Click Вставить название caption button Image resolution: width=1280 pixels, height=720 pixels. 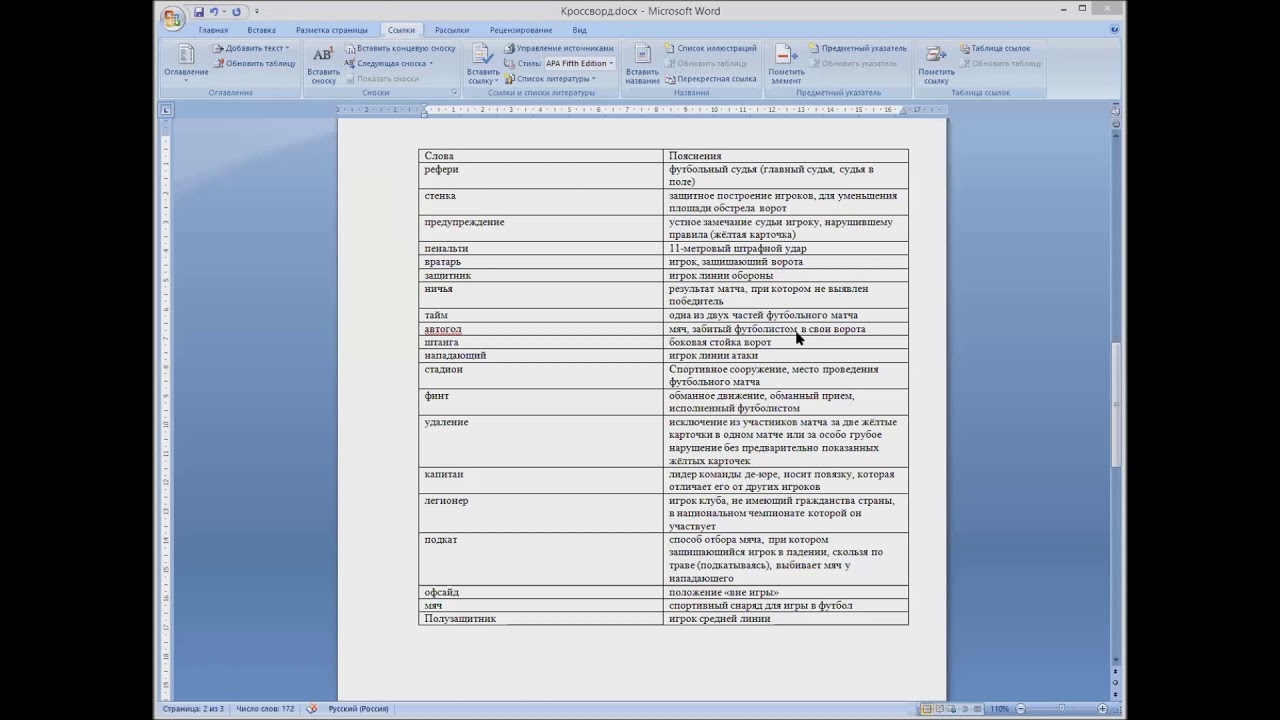click(x=642, y=64)
